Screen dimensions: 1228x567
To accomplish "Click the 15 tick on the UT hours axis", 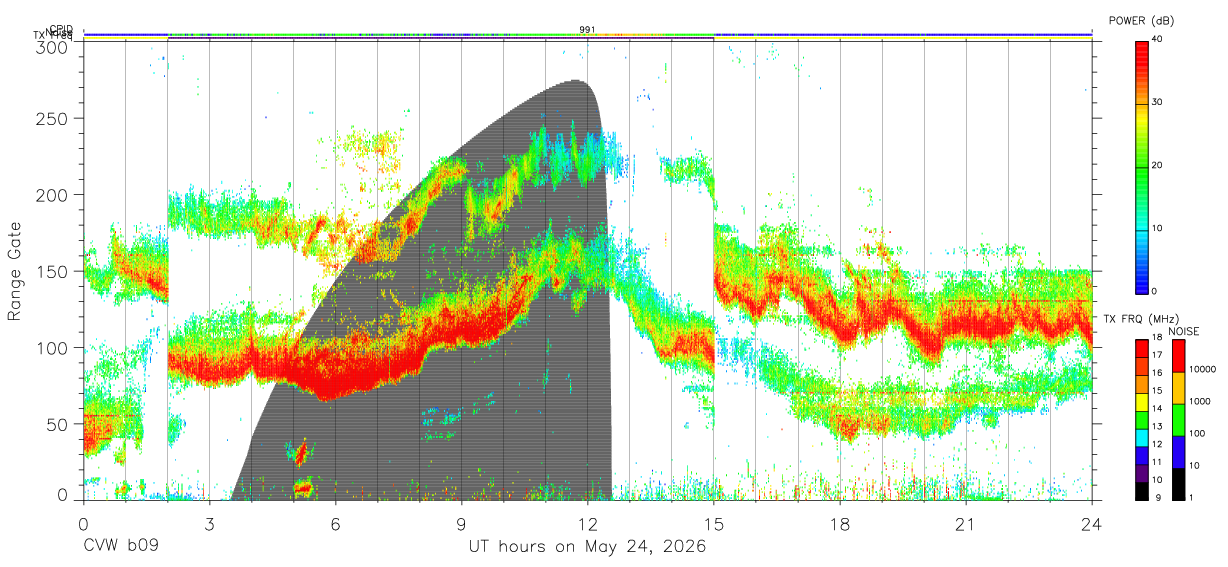I will point(714,524).
